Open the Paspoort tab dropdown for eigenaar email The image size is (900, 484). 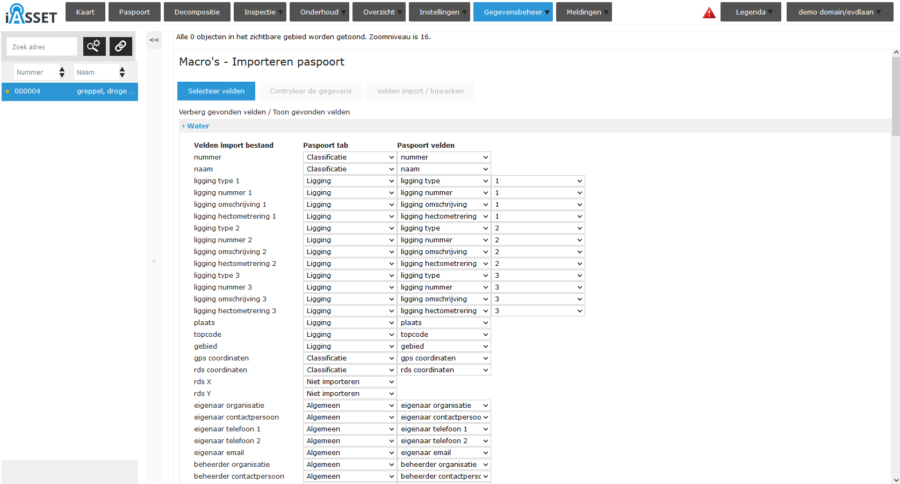point(350,452)
